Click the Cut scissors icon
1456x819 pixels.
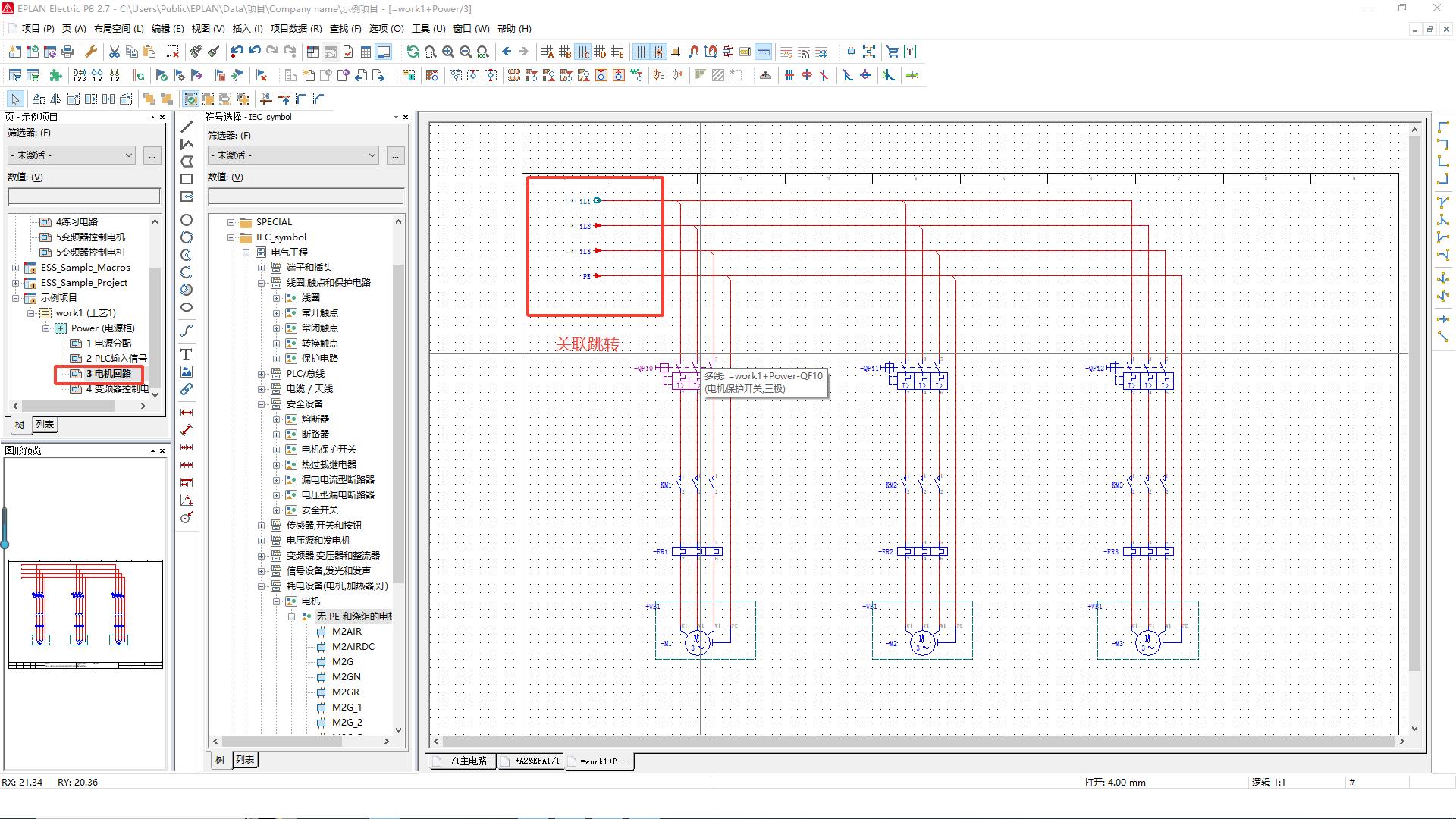114,52
